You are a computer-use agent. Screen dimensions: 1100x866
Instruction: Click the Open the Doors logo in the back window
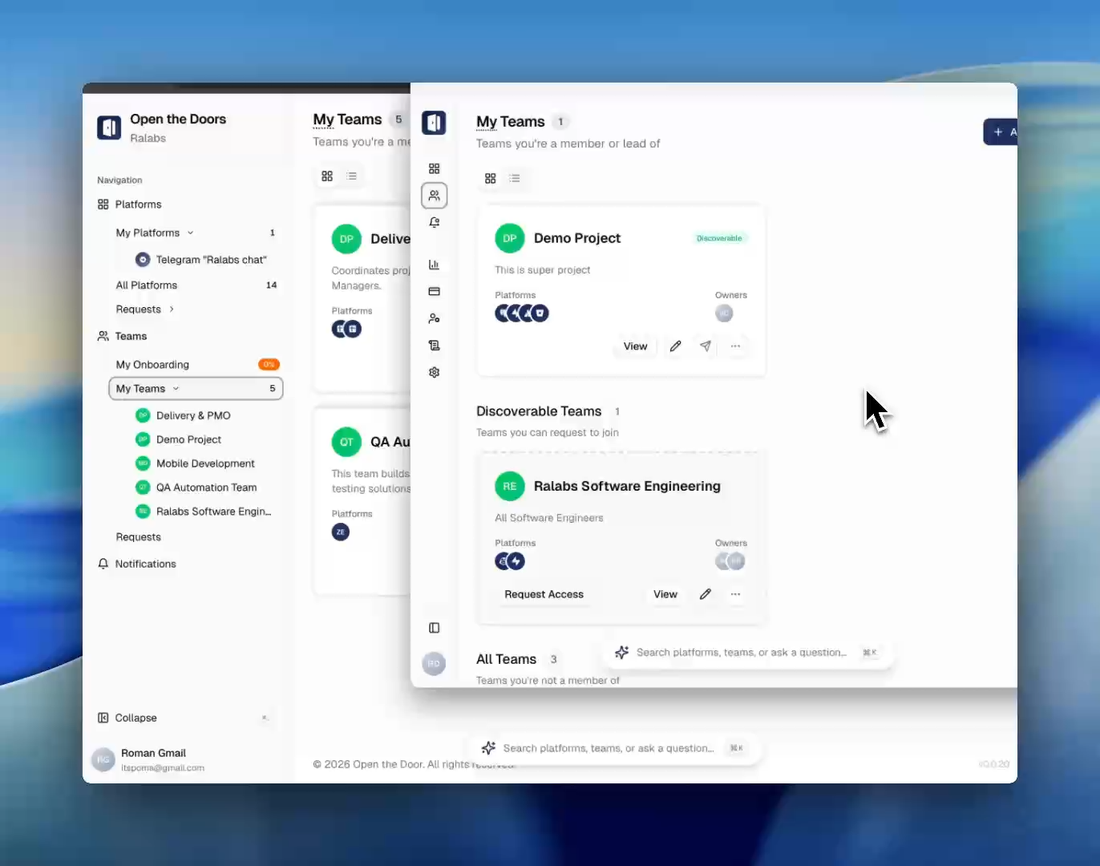tap(109, 128)
